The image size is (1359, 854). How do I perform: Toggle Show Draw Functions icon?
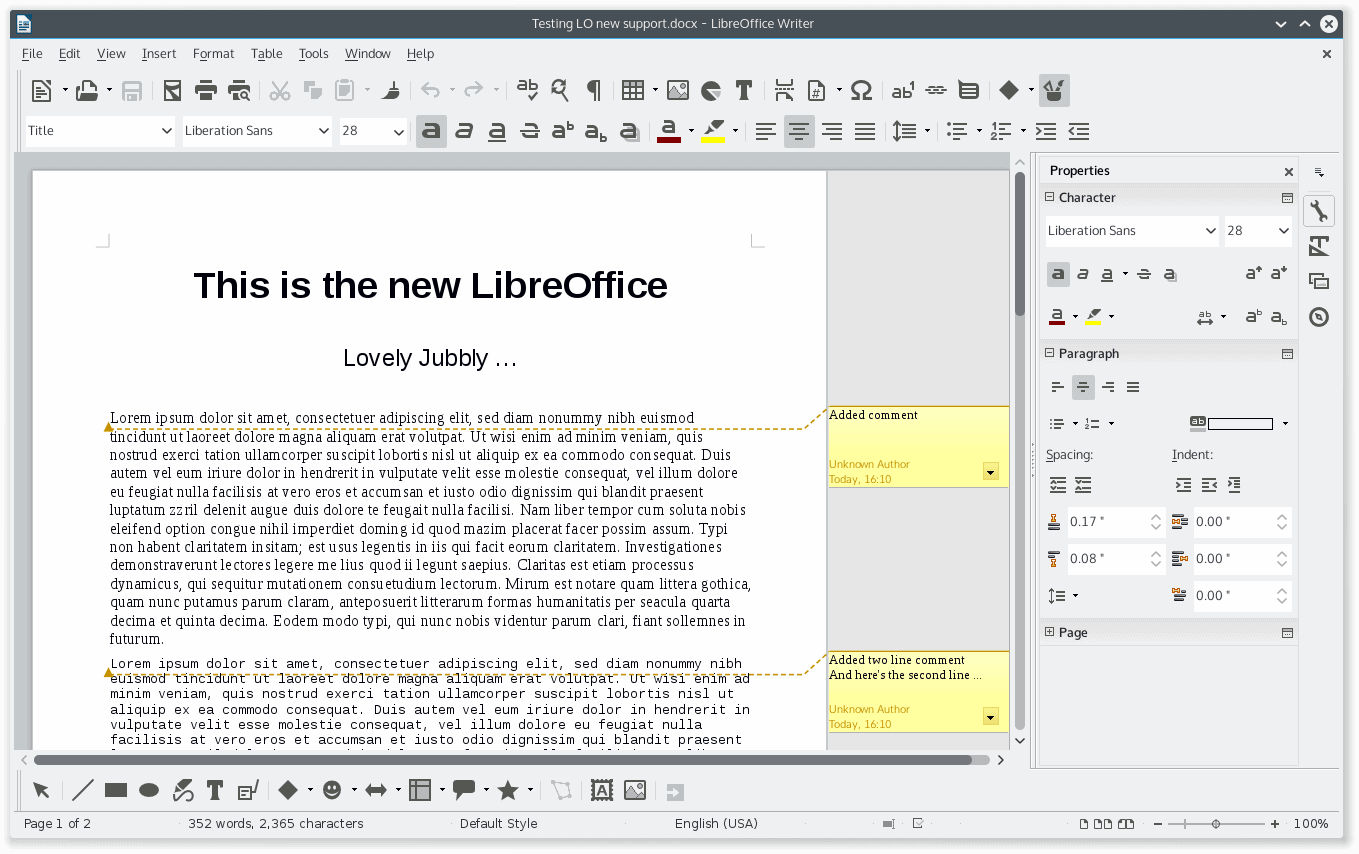(1054, 91)
